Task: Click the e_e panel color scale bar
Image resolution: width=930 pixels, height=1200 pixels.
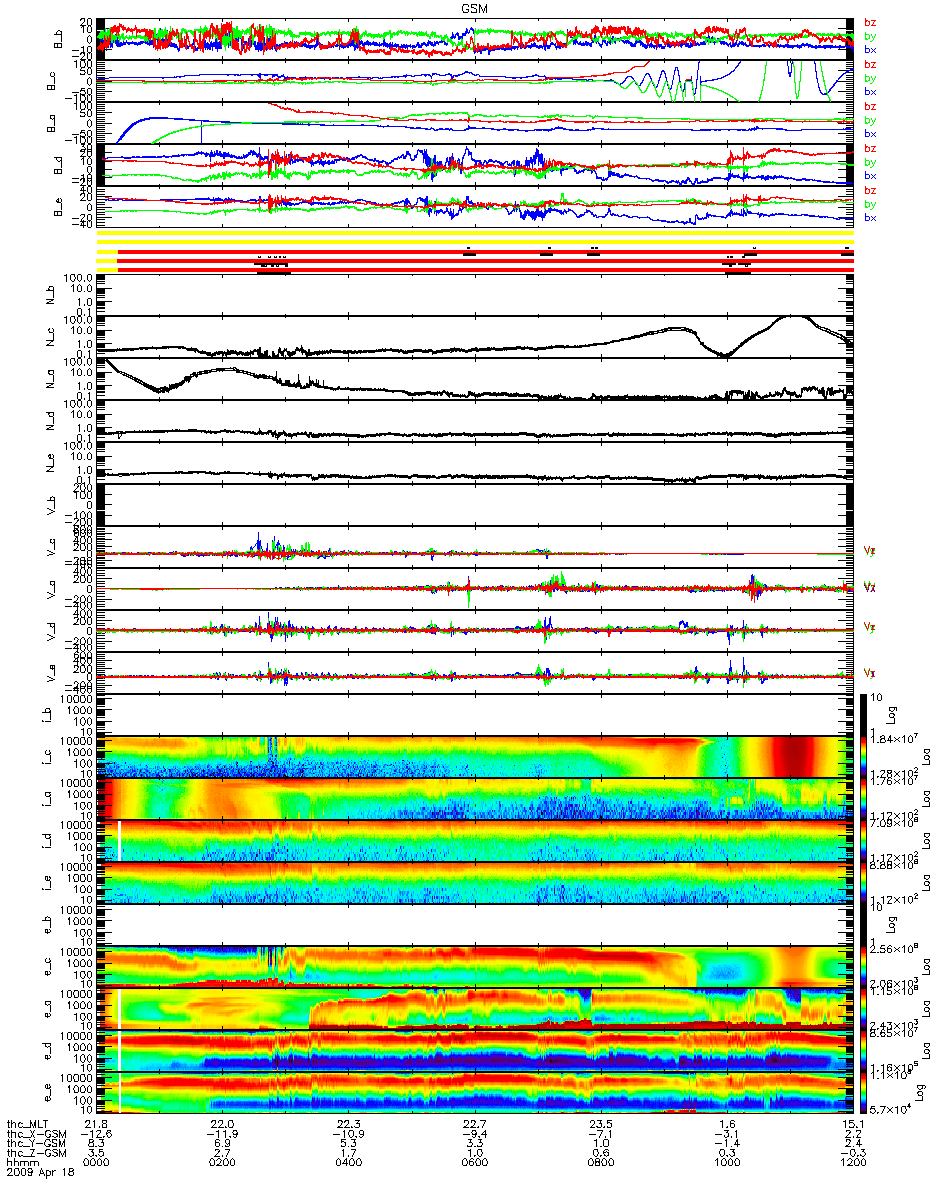Action: click(863, 1093)
